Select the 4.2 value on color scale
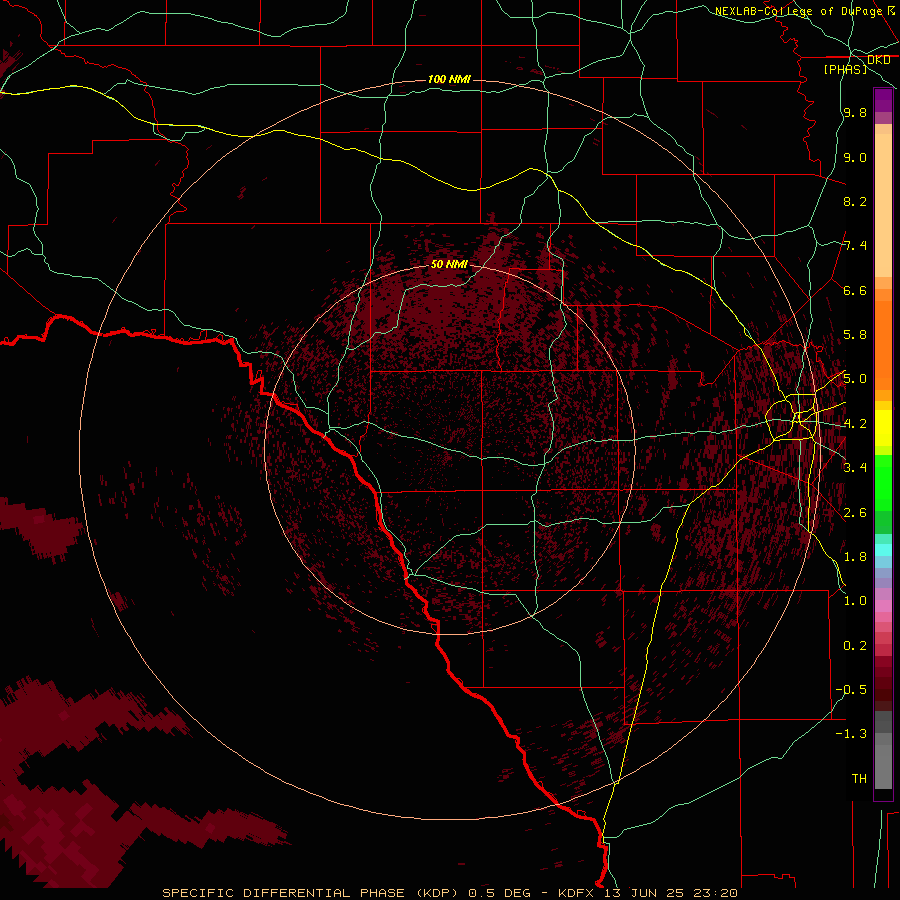This screenshot has width=900, height=900. (x=855, y=424)
